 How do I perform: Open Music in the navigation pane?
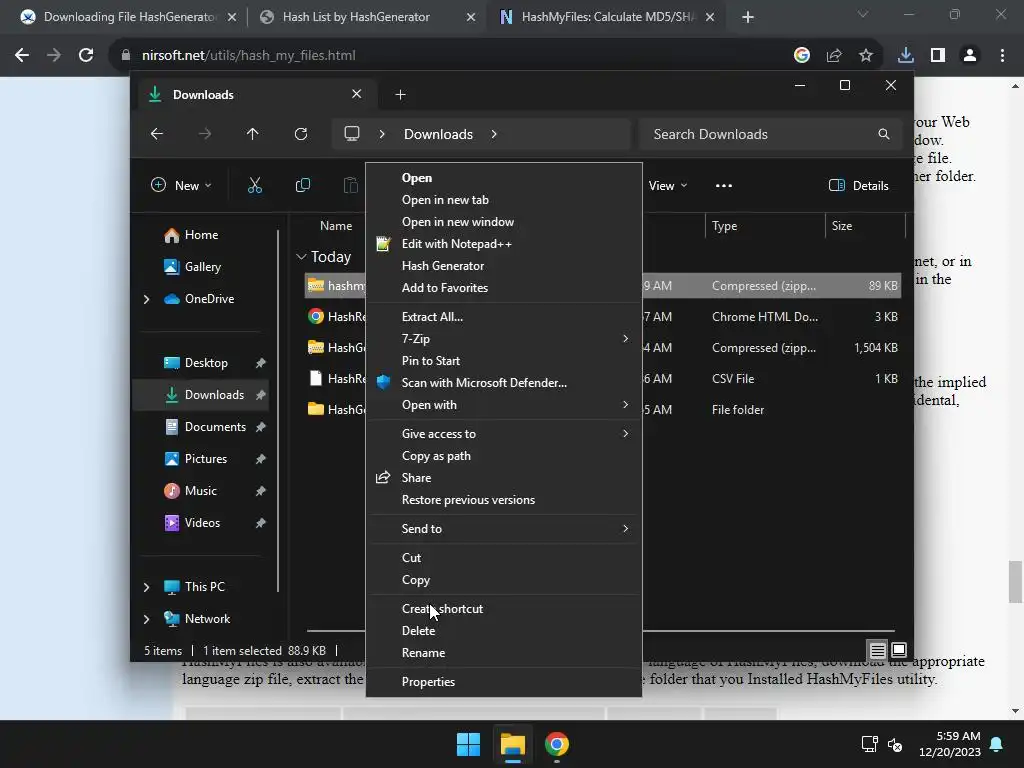pyautogui.click(x=200, y=490)
